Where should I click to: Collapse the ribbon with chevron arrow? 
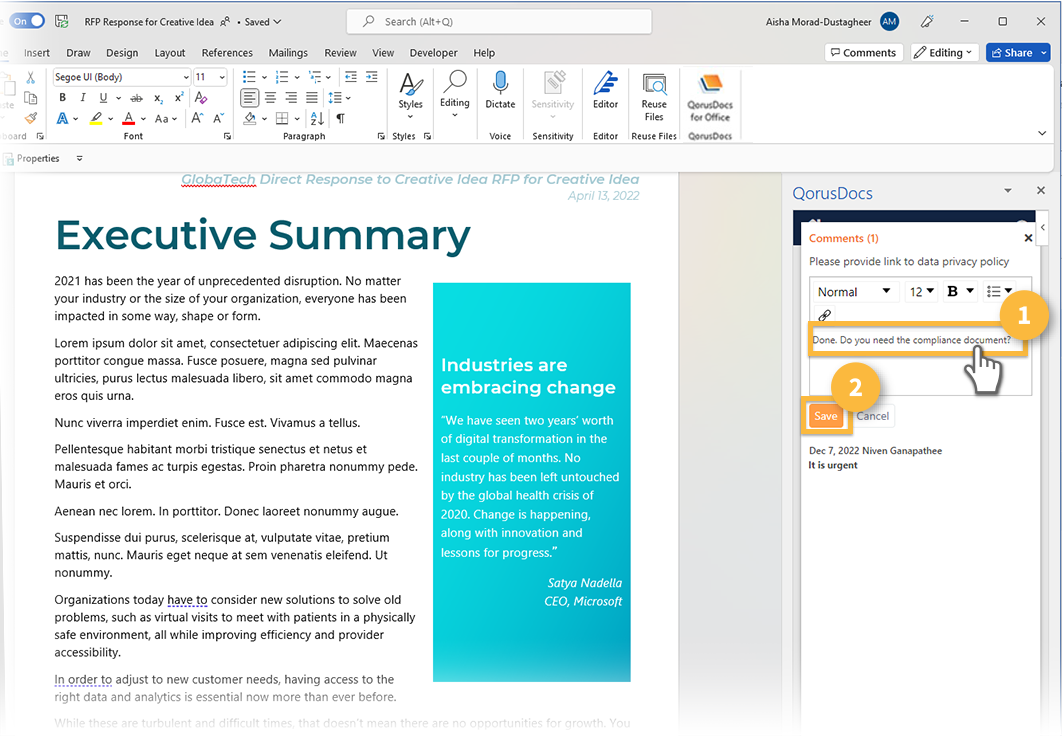pyautogui.click(x=1042, y=133)
